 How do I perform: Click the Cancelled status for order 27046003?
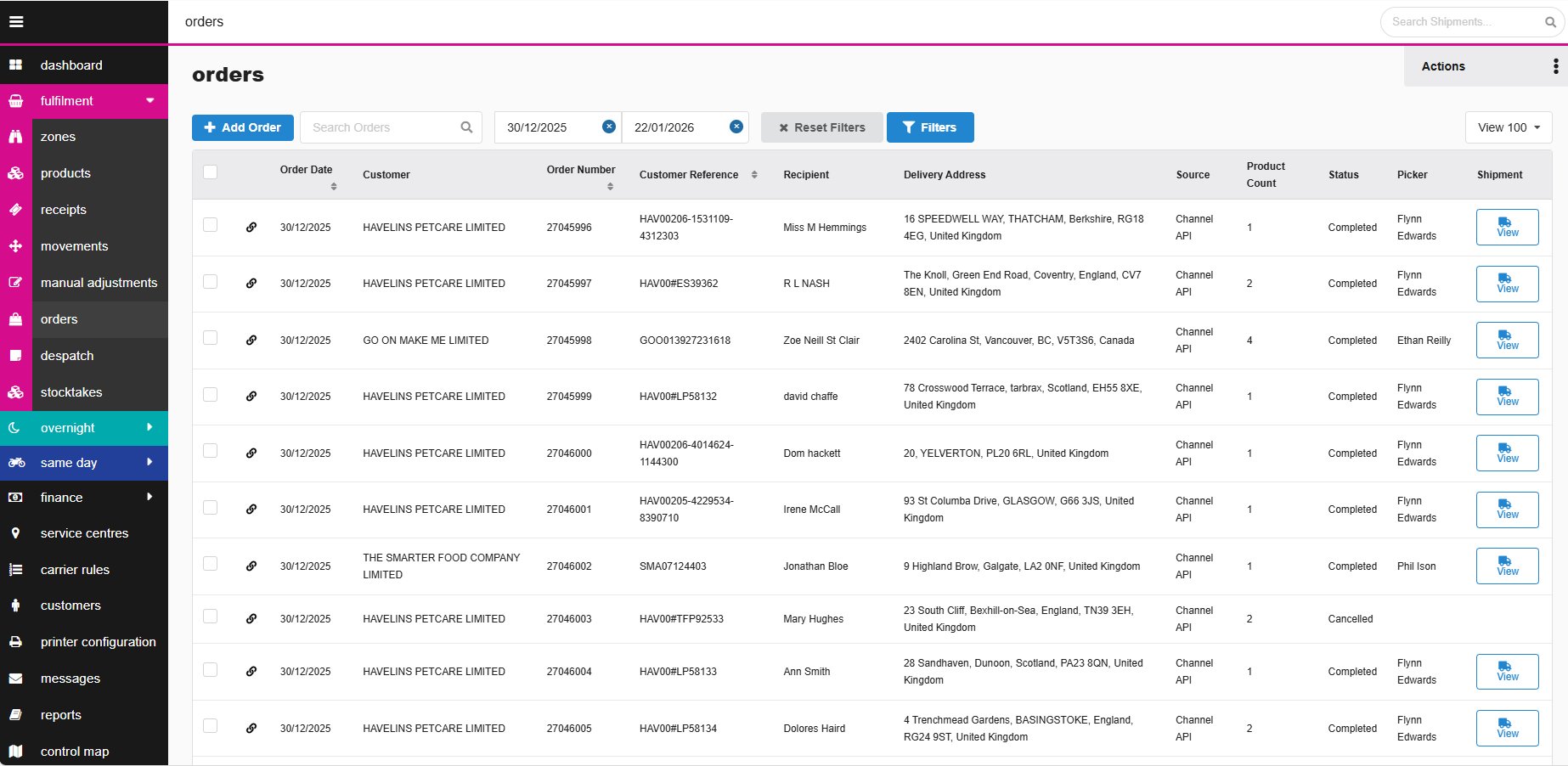tap(1351, 619)
